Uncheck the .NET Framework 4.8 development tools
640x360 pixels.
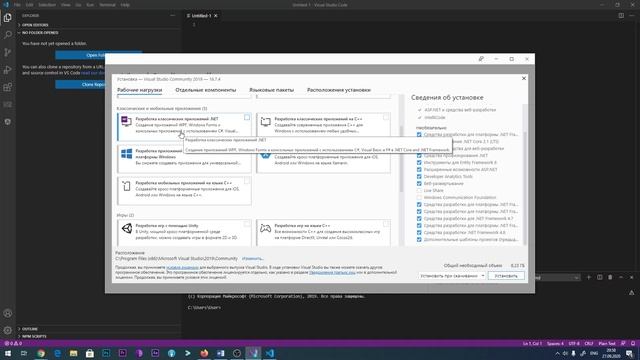[x=419, y=233]
